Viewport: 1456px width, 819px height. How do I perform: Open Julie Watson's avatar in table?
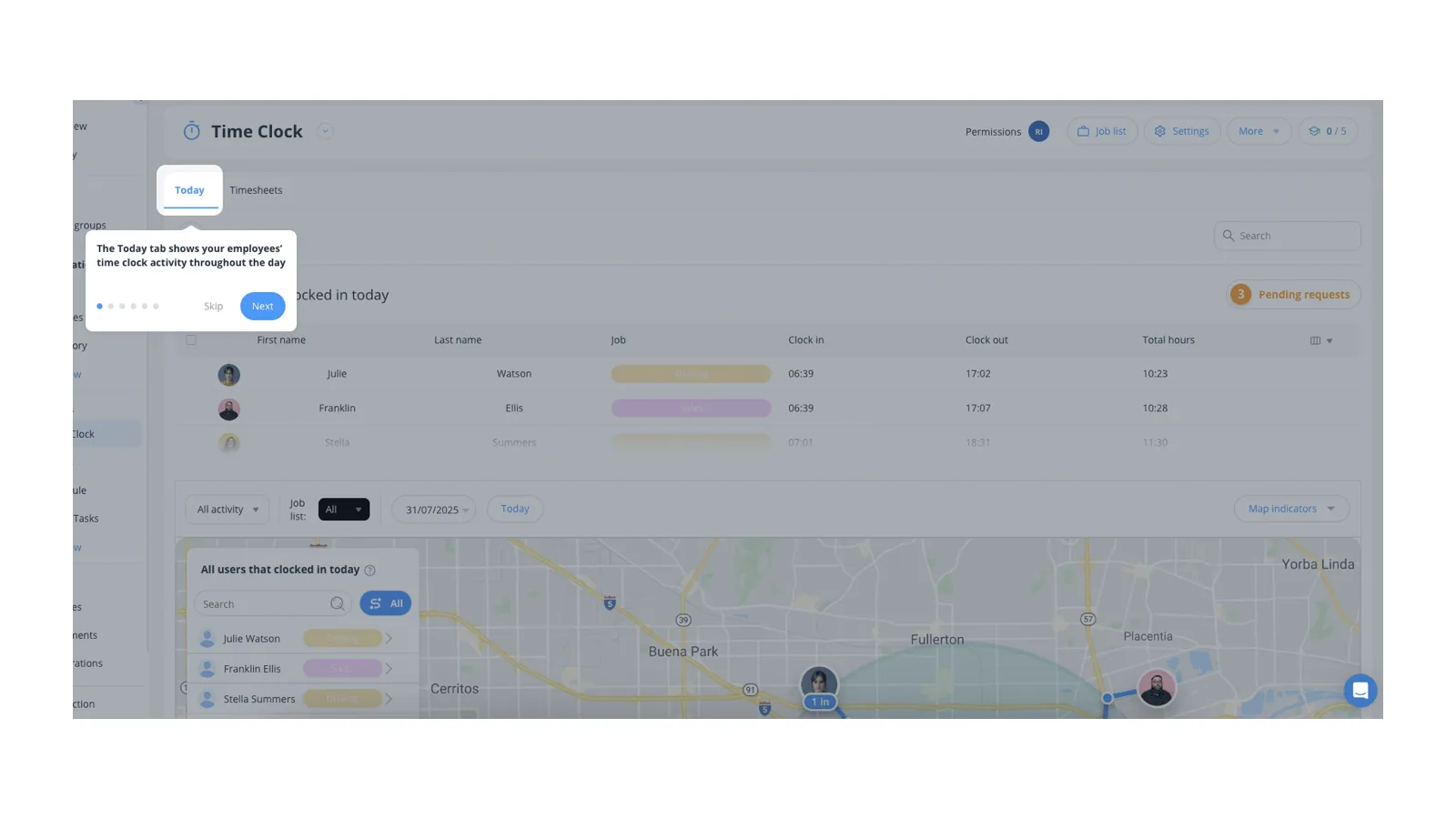point(228,374)
